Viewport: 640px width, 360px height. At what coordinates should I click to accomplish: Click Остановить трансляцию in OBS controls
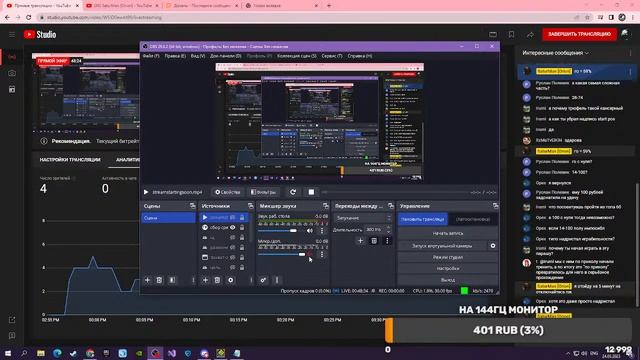point(422,219)
